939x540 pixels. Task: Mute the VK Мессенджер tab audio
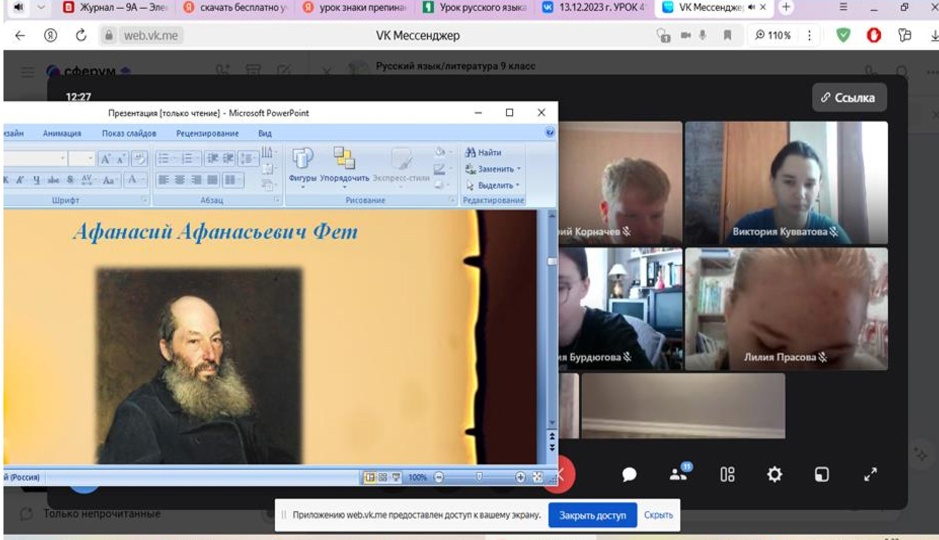[x=752, y=7]
